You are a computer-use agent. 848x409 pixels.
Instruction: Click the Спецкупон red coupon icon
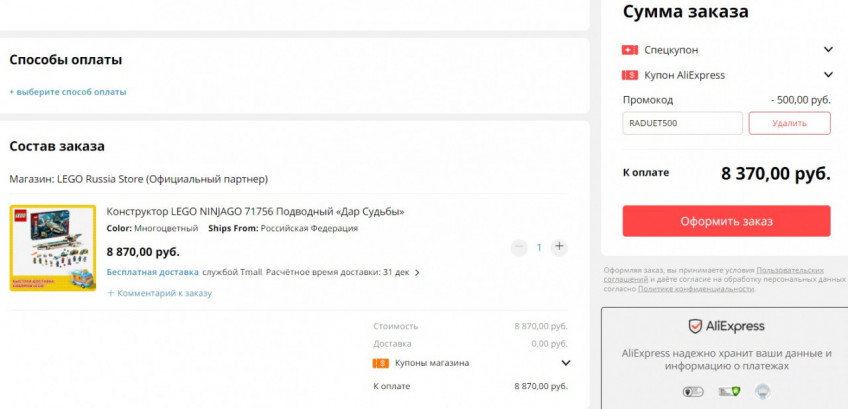click(x=630, y=50)
